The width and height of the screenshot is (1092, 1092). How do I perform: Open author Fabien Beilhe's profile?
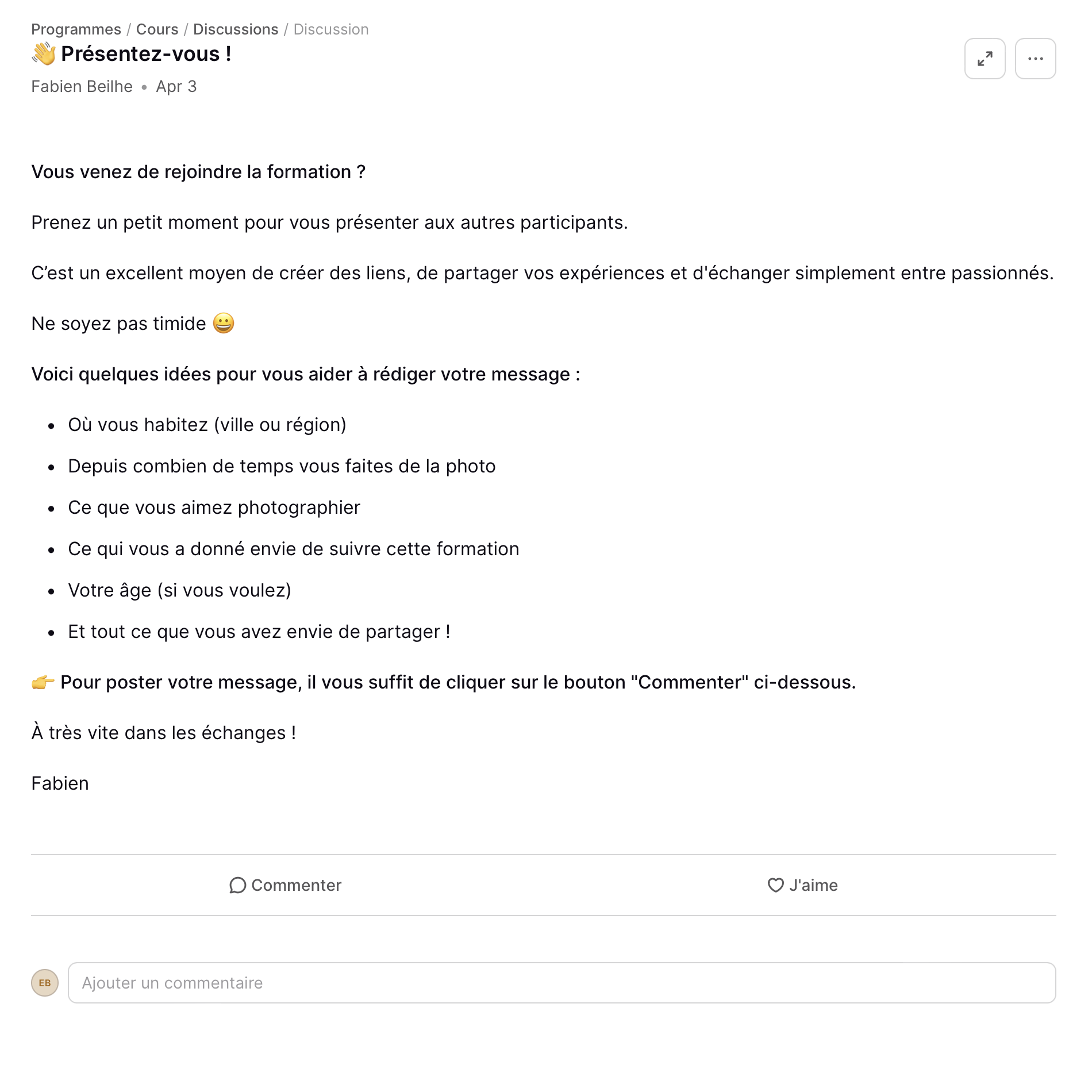(82, 86)
